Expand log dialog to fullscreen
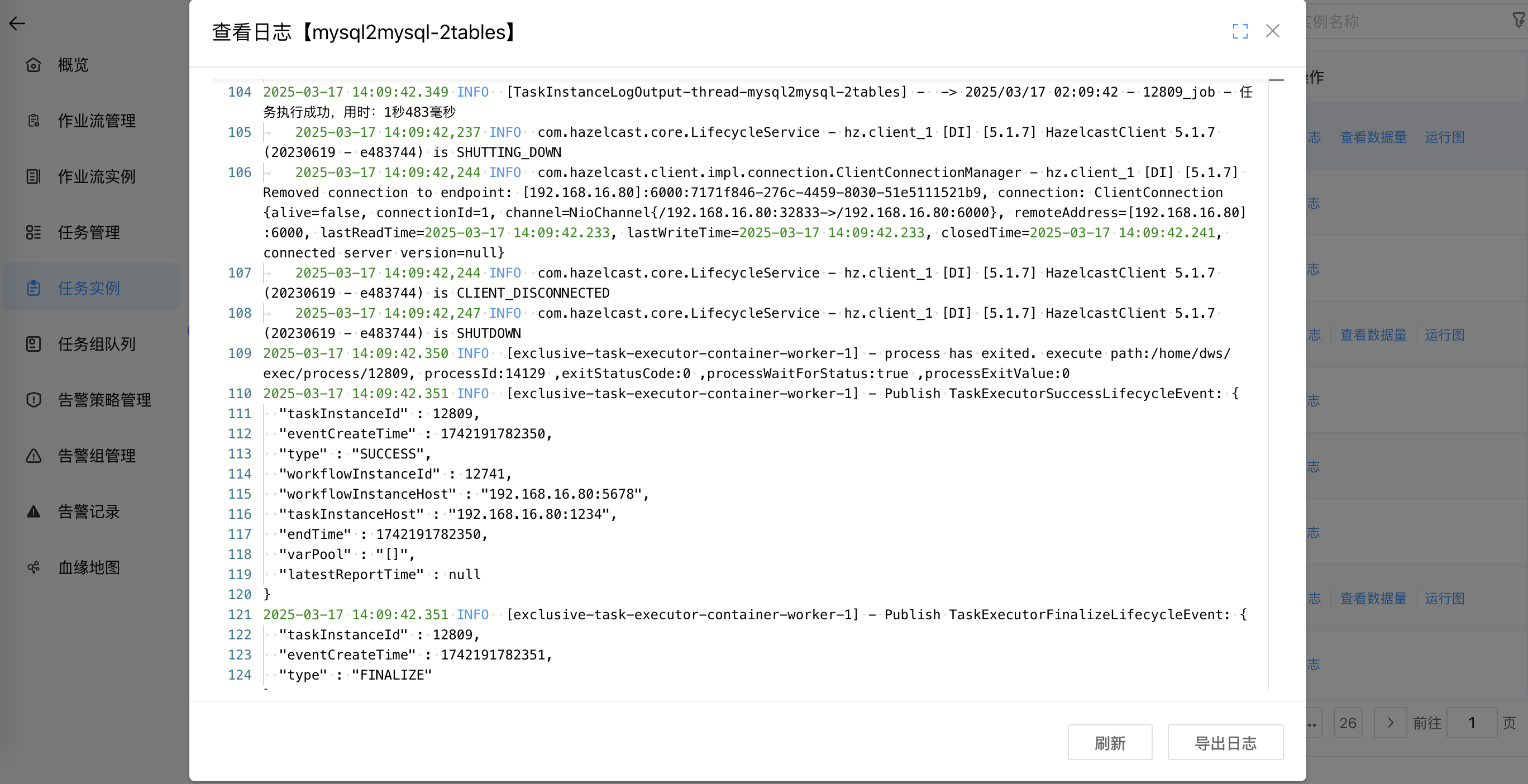Image resolution: width=1528 pixels, height=784 pixels. pyautogui.click(x=1240, y=31)
